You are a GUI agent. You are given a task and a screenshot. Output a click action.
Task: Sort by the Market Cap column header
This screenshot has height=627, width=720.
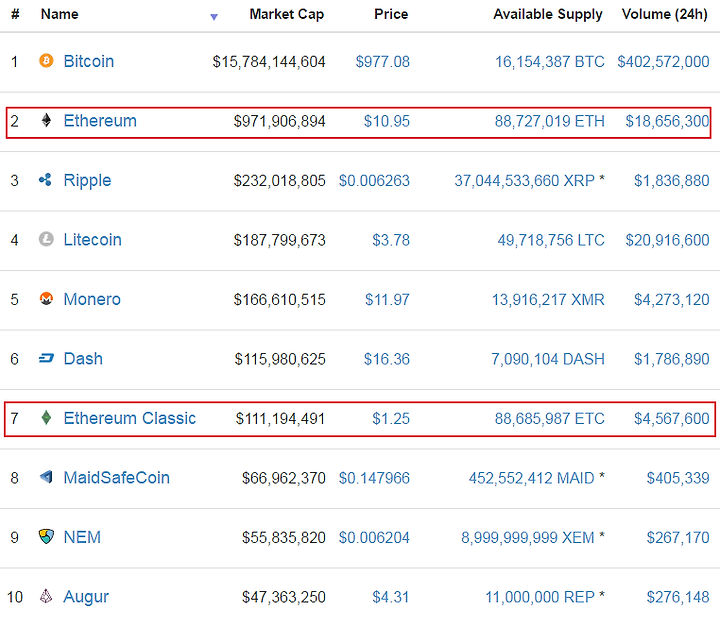(x=287, y=14)
